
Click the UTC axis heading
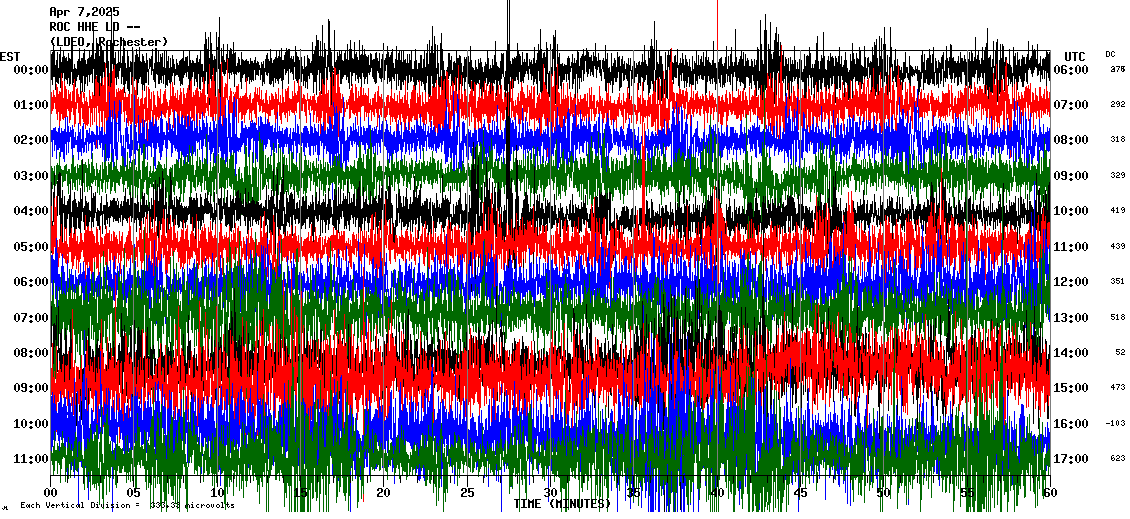(x=1075, y=56)
